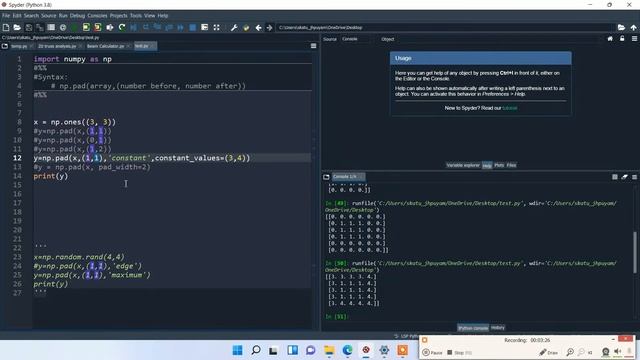
Task: Open console pane options menu
Action: [x=634, y=177]
